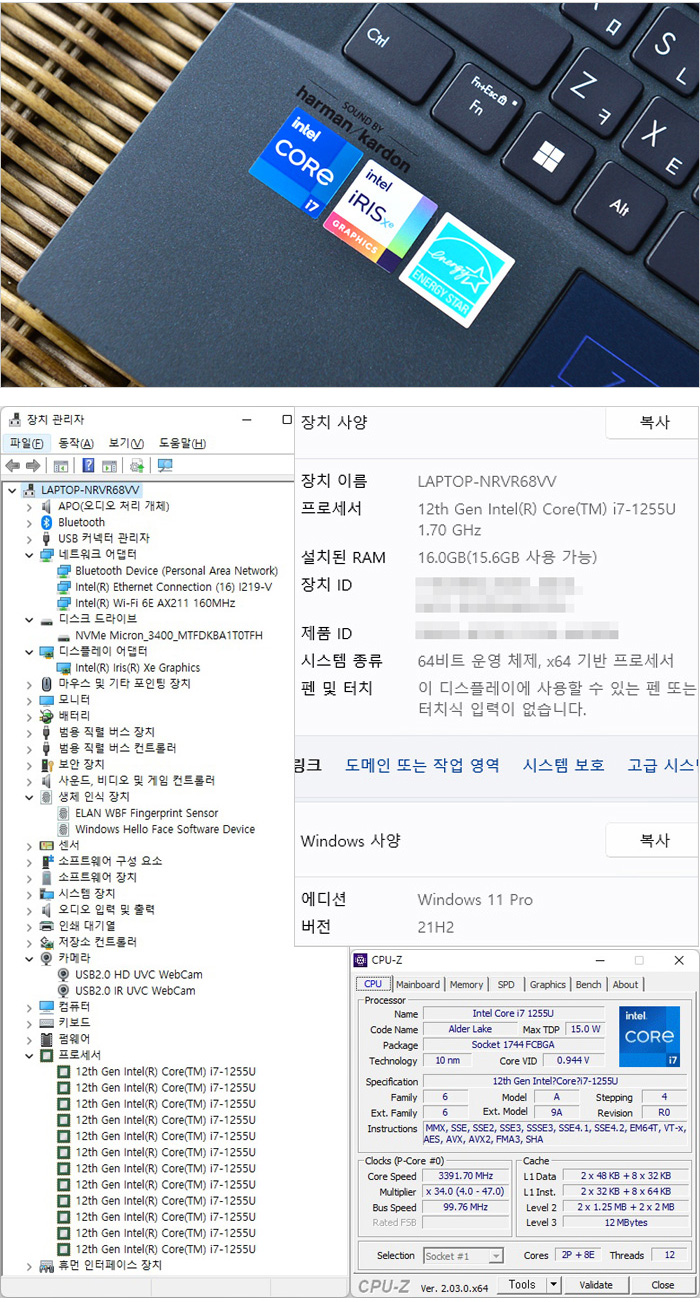This screenshot has width=700, height=1302.
Task: Expand the 센서 category
Action: pos(30,845)
